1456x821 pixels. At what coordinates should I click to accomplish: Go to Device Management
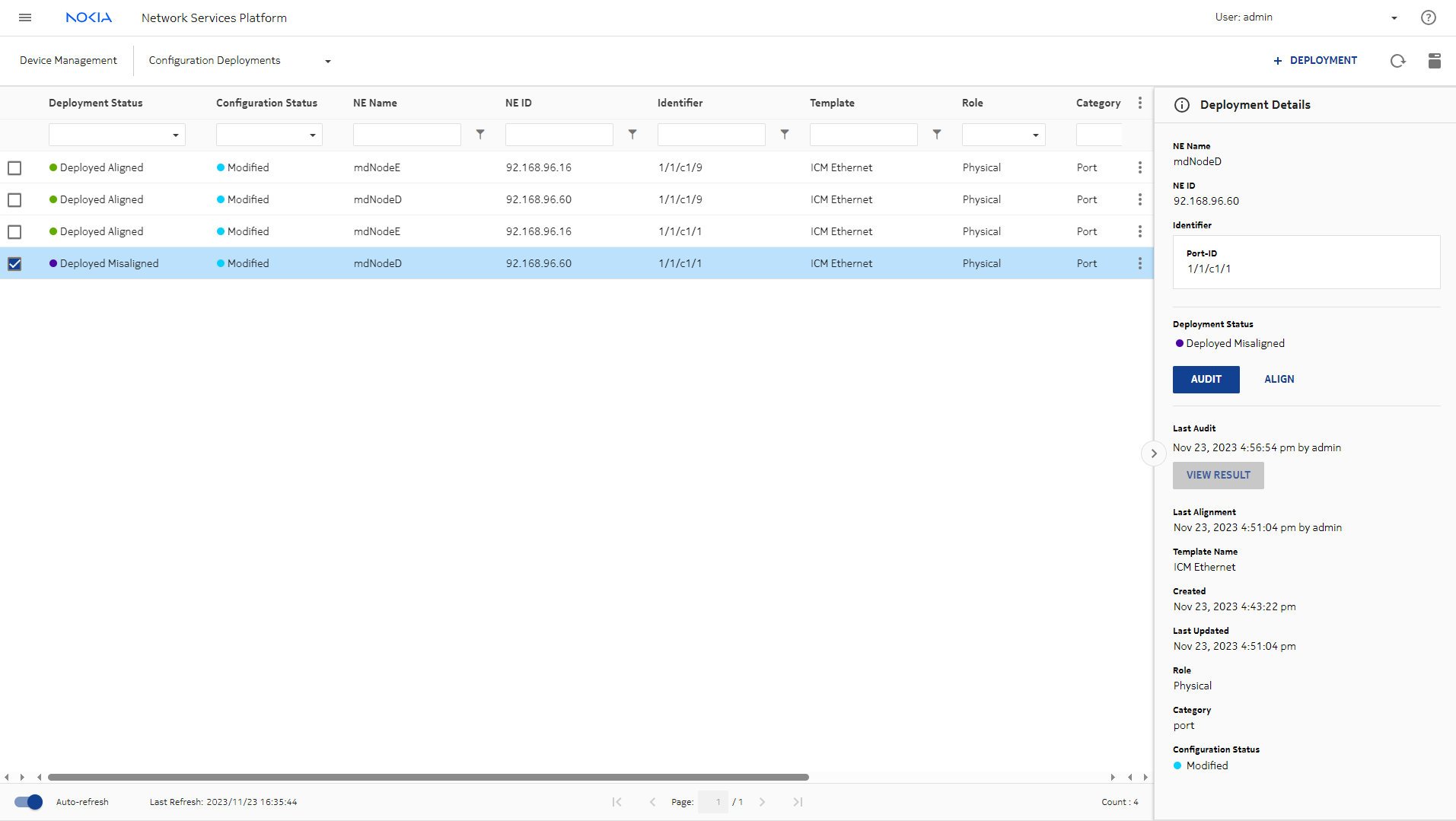[68, 61]
